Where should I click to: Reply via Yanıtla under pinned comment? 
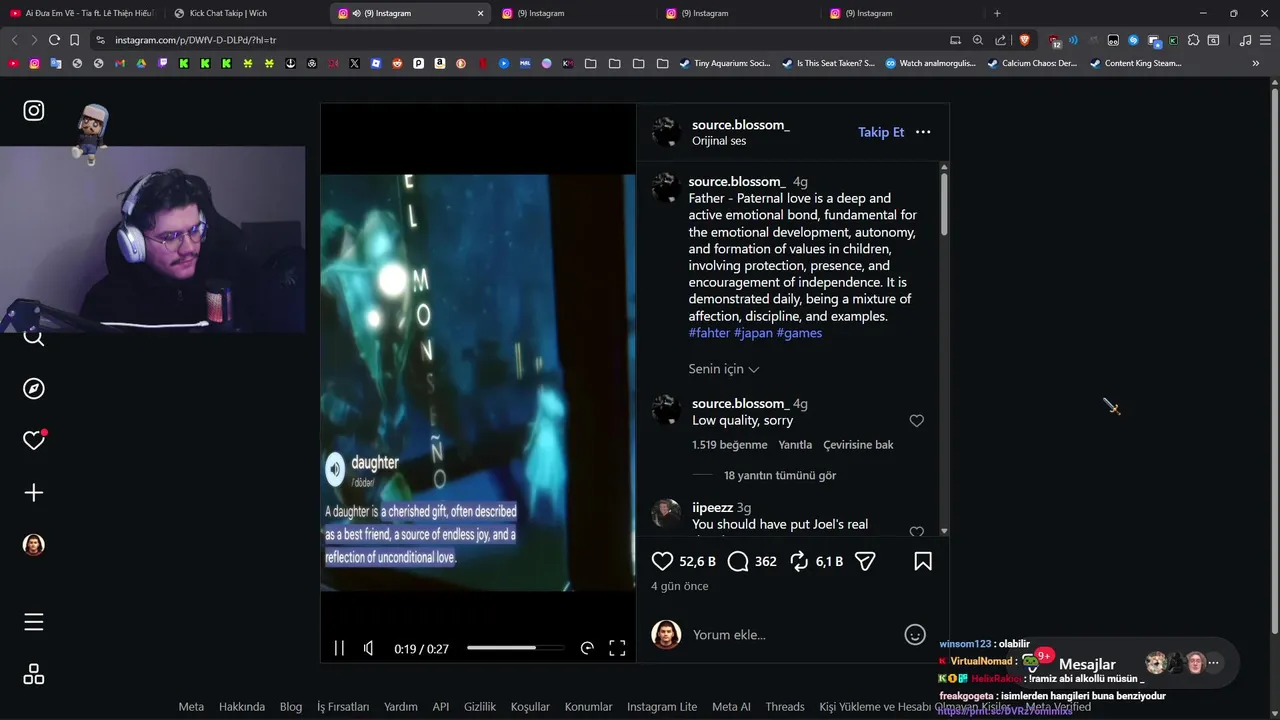[795, 445]
